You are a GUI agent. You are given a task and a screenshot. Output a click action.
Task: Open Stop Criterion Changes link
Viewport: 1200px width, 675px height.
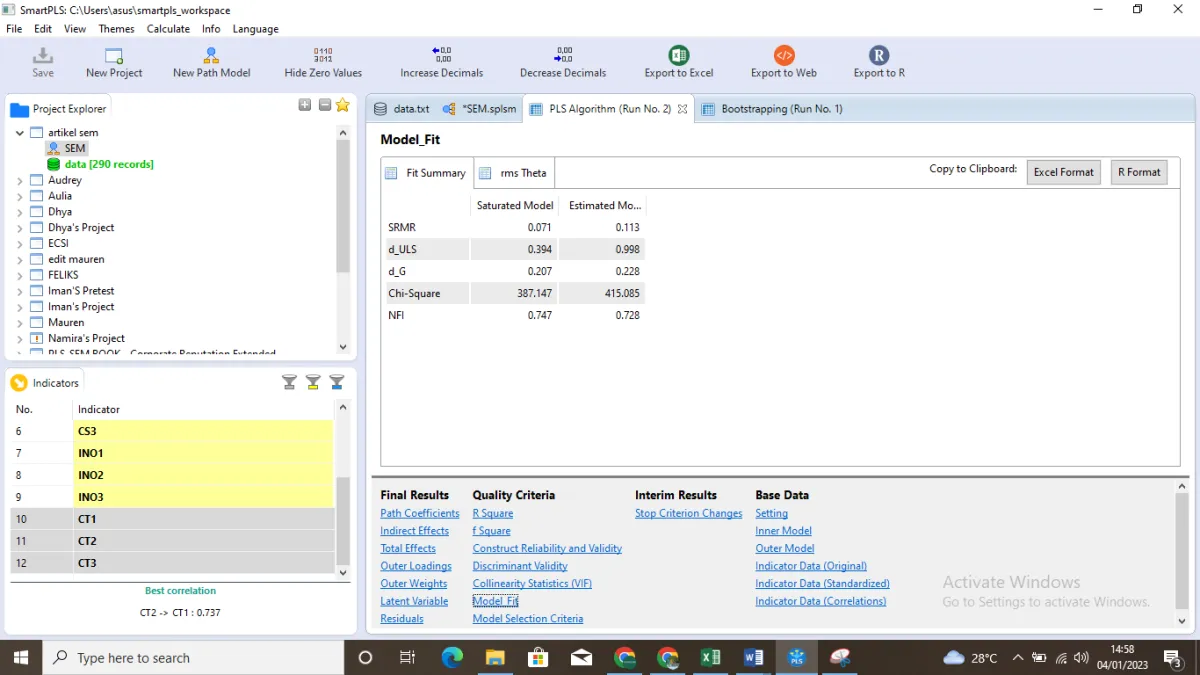(x=689, y=513)
